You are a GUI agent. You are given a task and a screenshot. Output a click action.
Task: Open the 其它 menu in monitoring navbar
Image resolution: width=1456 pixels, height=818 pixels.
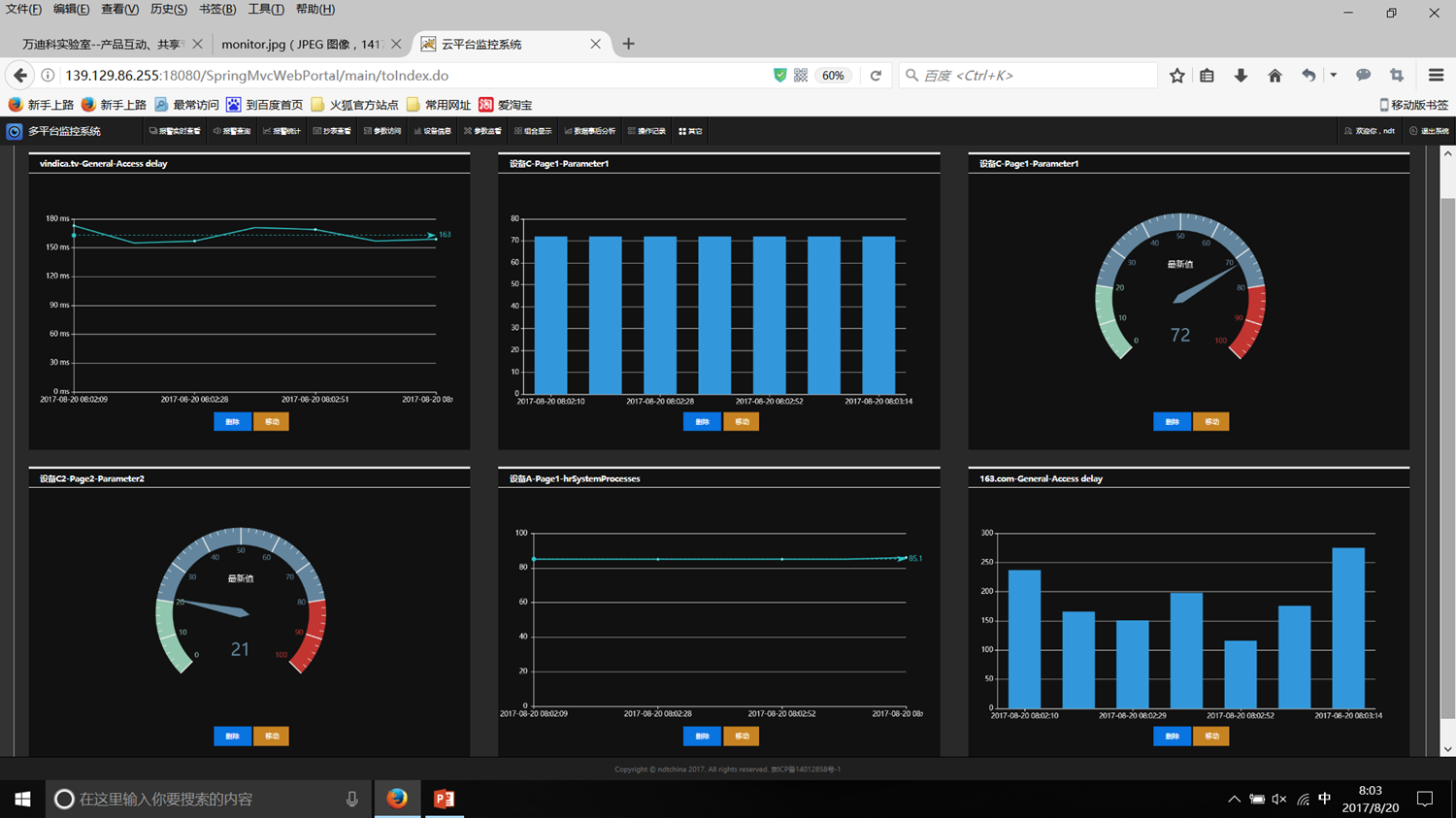[690, 131]
